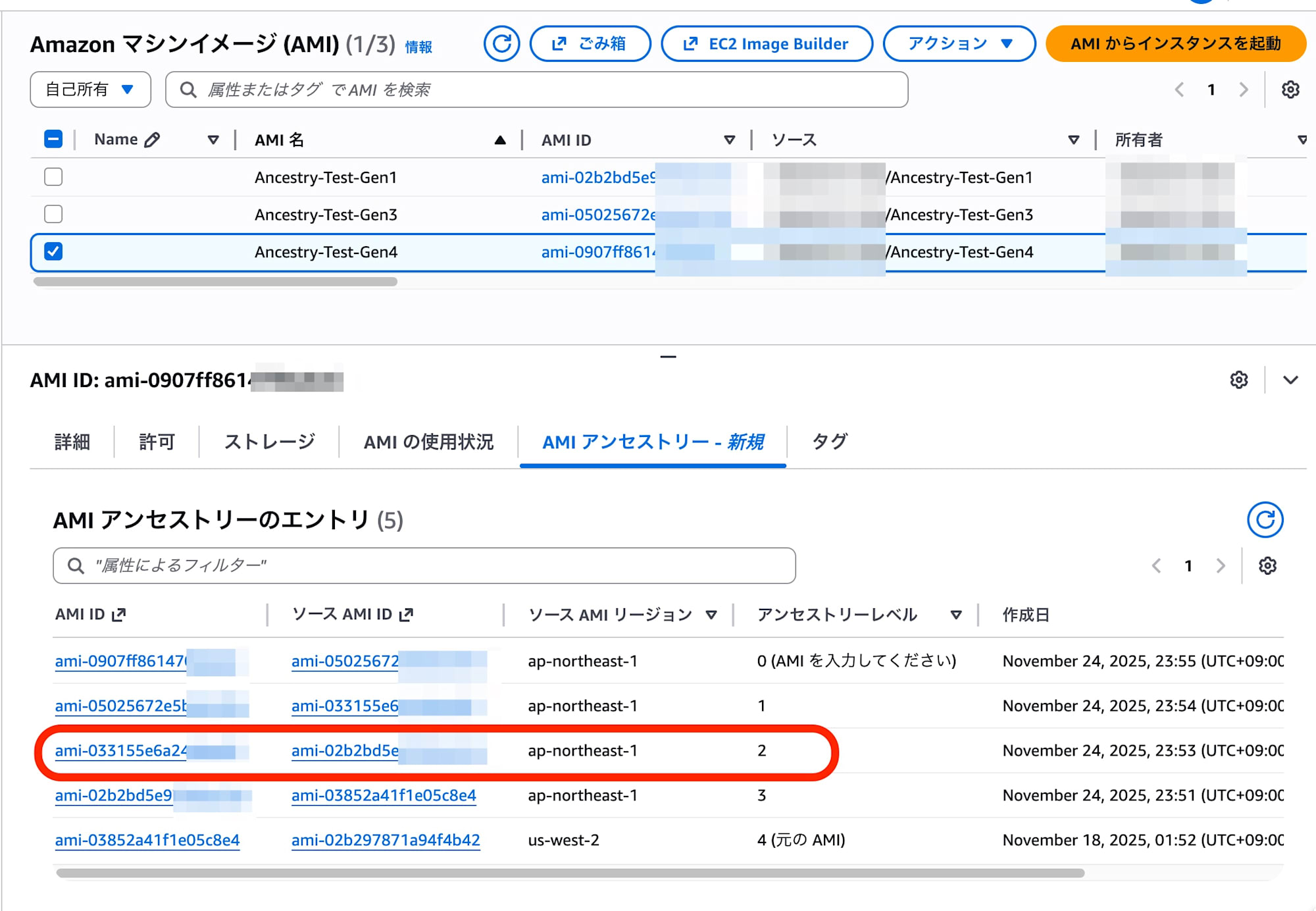Launch instance with AMI からインスタンスを起動 button

(1177, 43)
